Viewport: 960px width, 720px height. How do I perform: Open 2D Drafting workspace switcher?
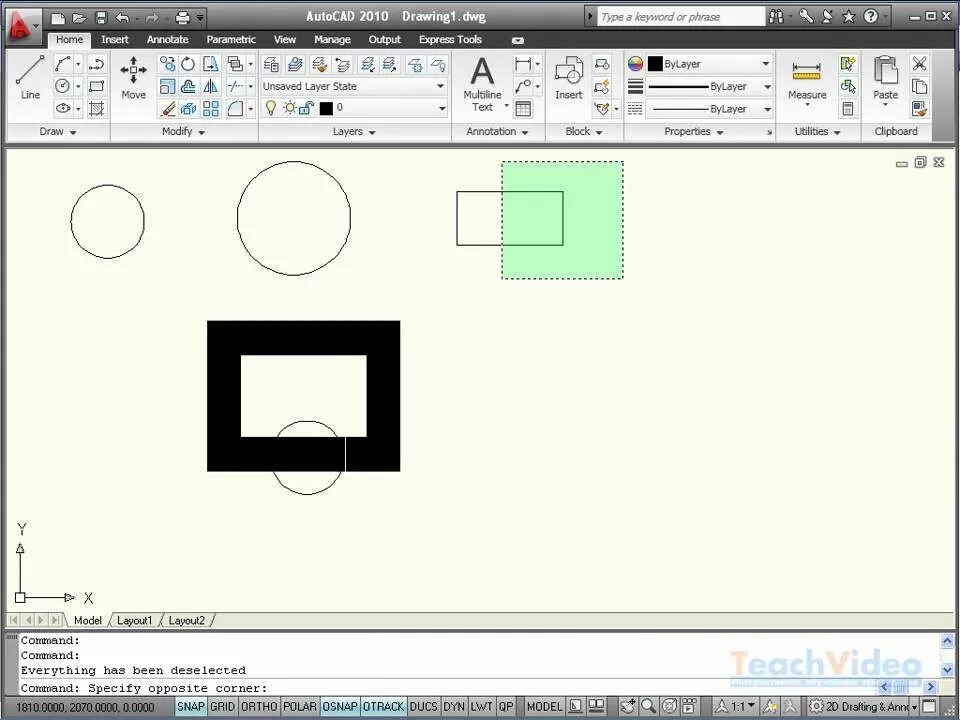[x=864, y=706]
